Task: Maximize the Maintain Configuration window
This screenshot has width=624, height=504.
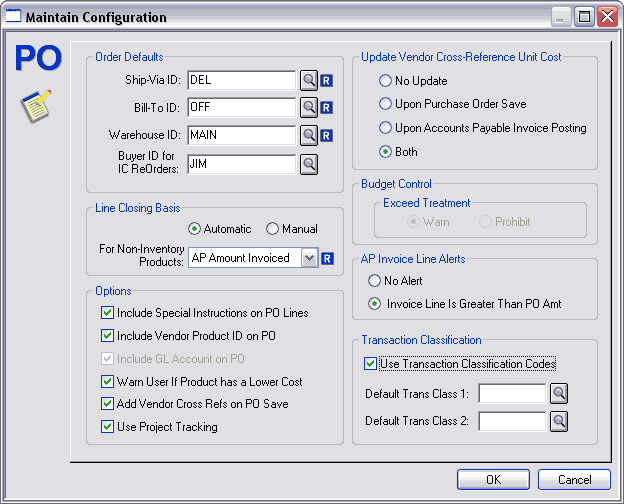Action: pyautogui.click(x=584, y=17)
